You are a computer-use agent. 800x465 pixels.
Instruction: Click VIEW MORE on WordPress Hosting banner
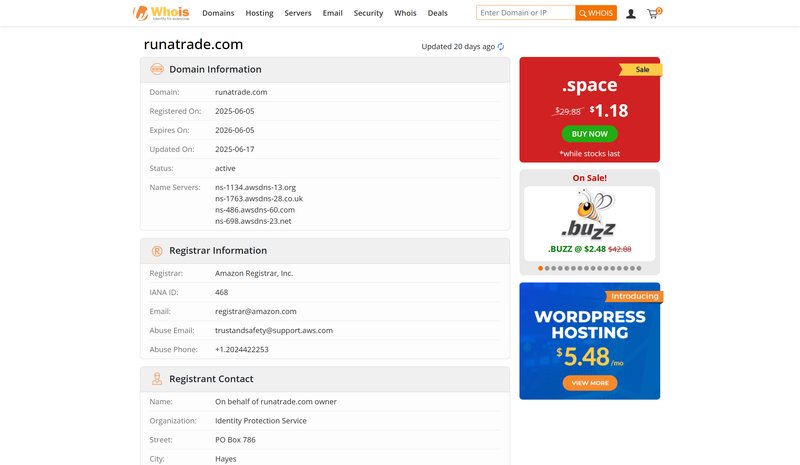pyautogui.click(x=590, y=383)
